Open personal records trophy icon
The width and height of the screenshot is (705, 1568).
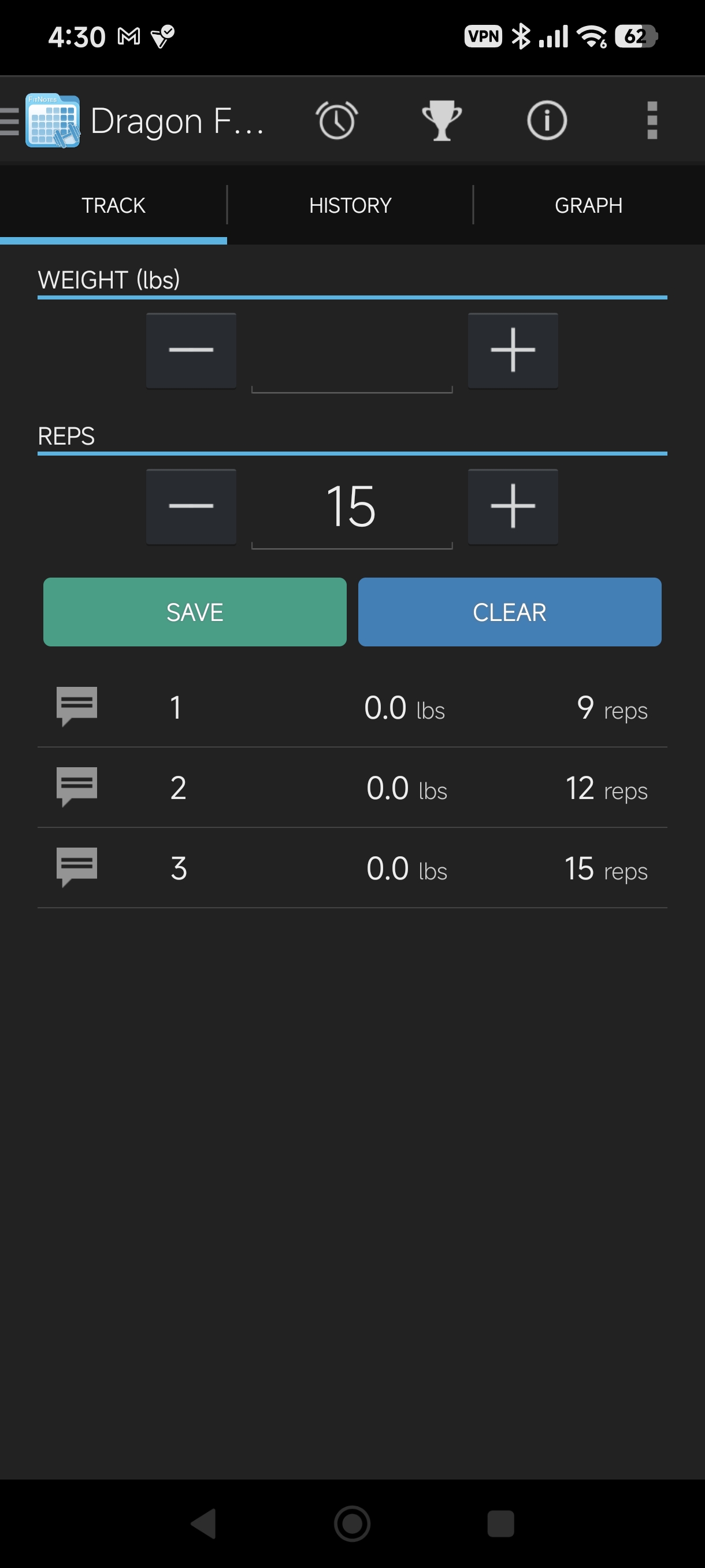(441, 120)
